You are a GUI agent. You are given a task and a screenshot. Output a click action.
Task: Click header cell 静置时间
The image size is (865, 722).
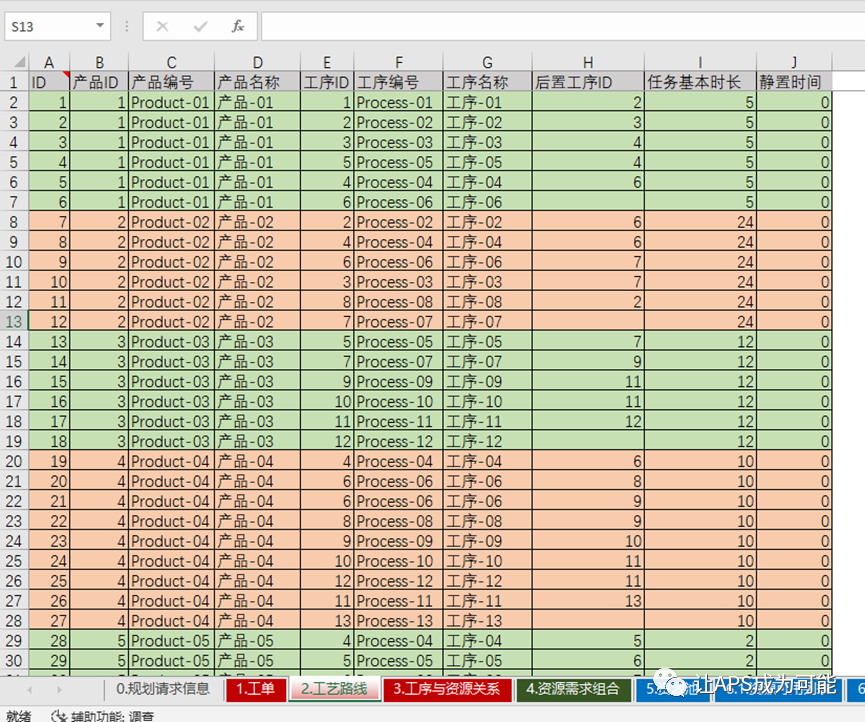[x=794, y=82]
